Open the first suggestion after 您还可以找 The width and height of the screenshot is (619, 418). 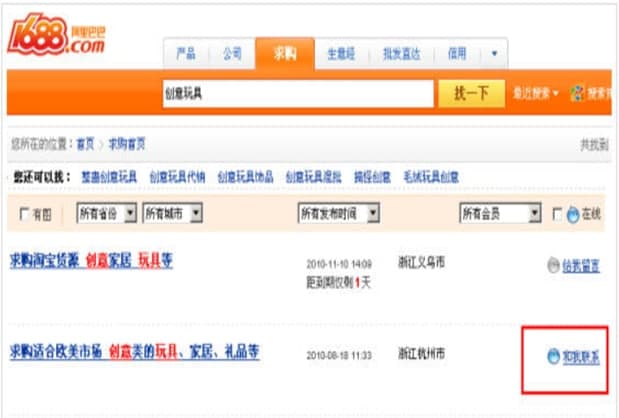109,177
